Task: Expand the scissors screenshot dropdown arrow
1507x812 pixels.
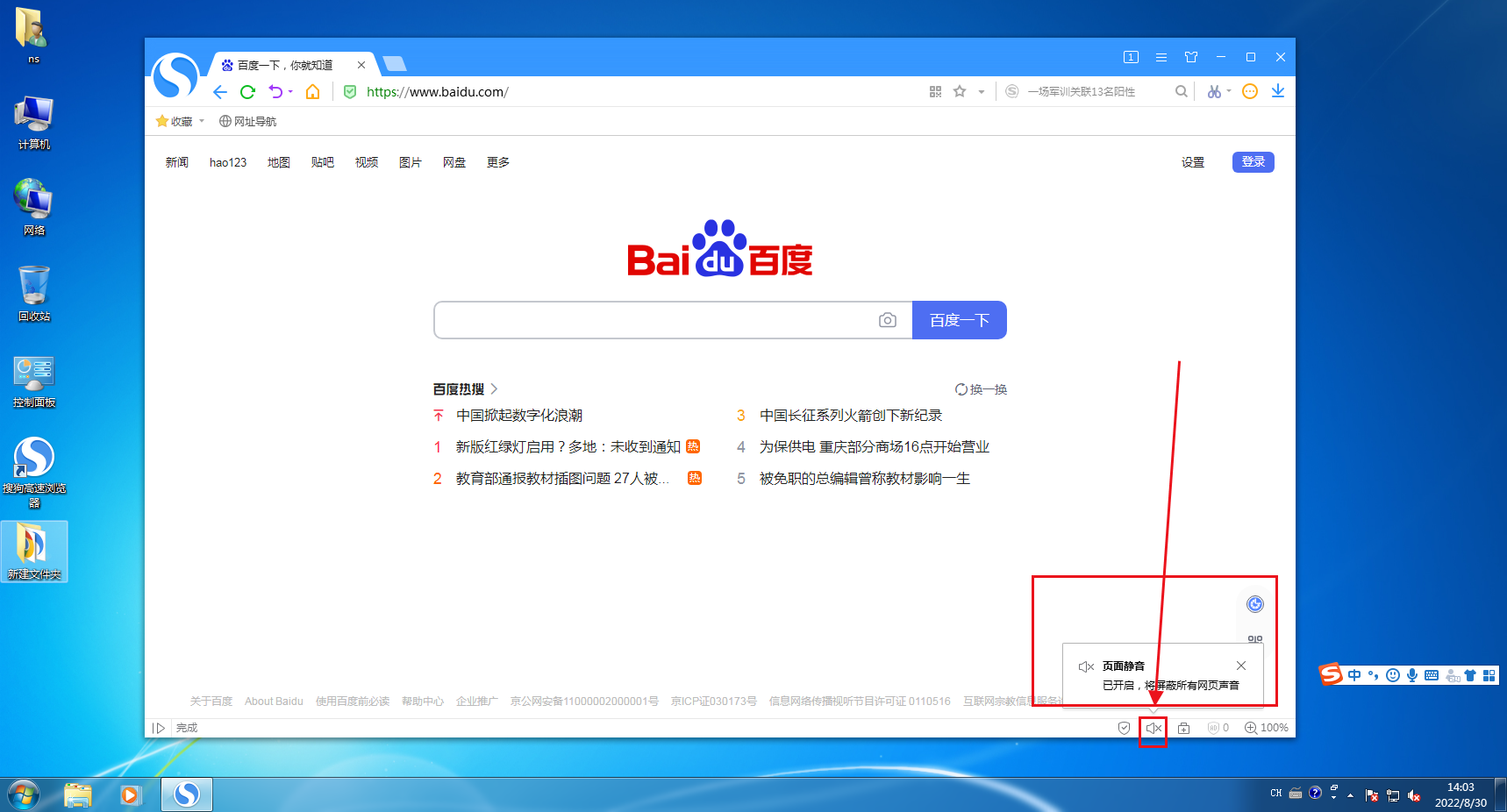Action: tap(1229, 91)
